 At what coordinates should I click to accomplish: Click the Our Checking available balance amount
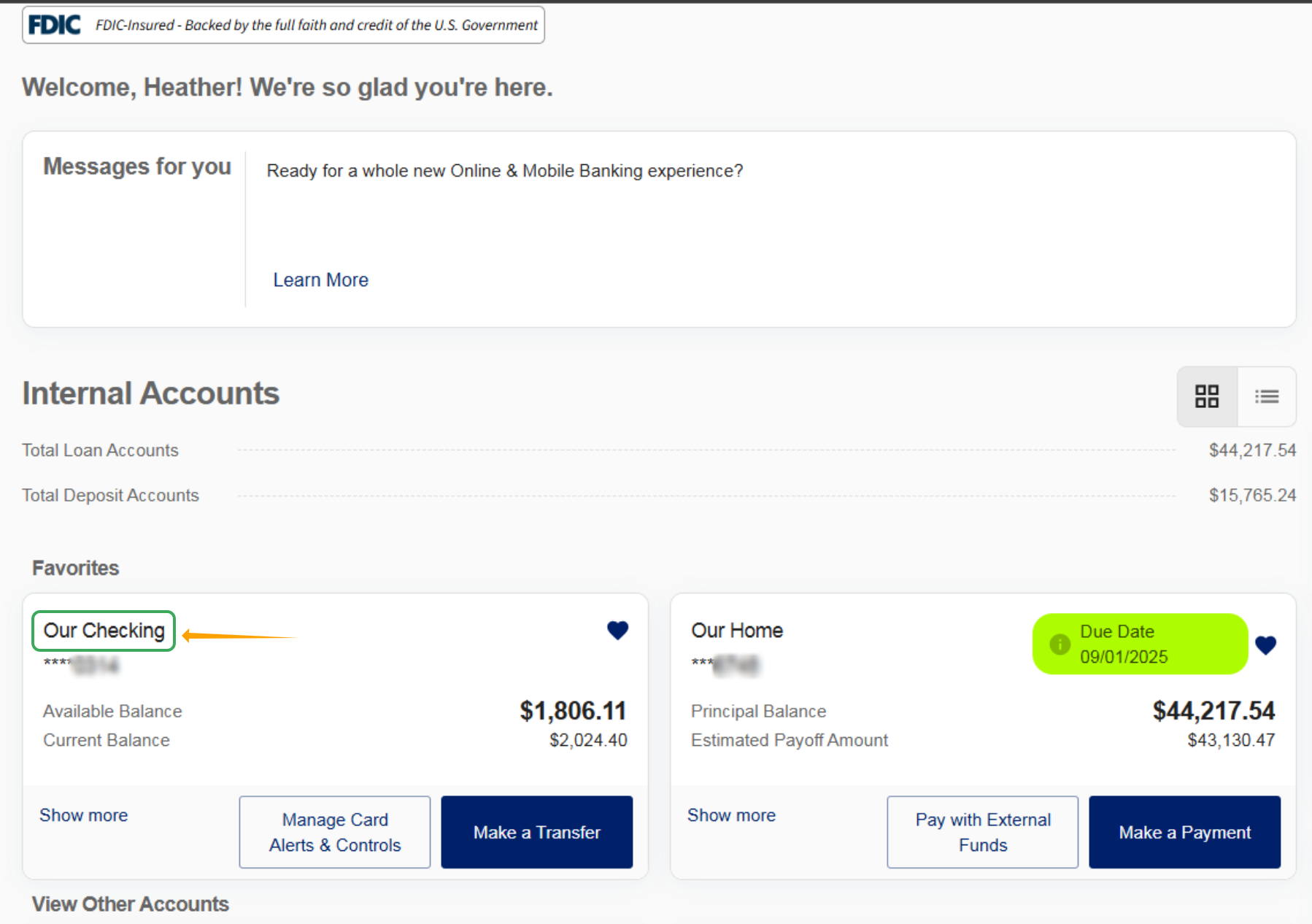[x=573, y=711]
